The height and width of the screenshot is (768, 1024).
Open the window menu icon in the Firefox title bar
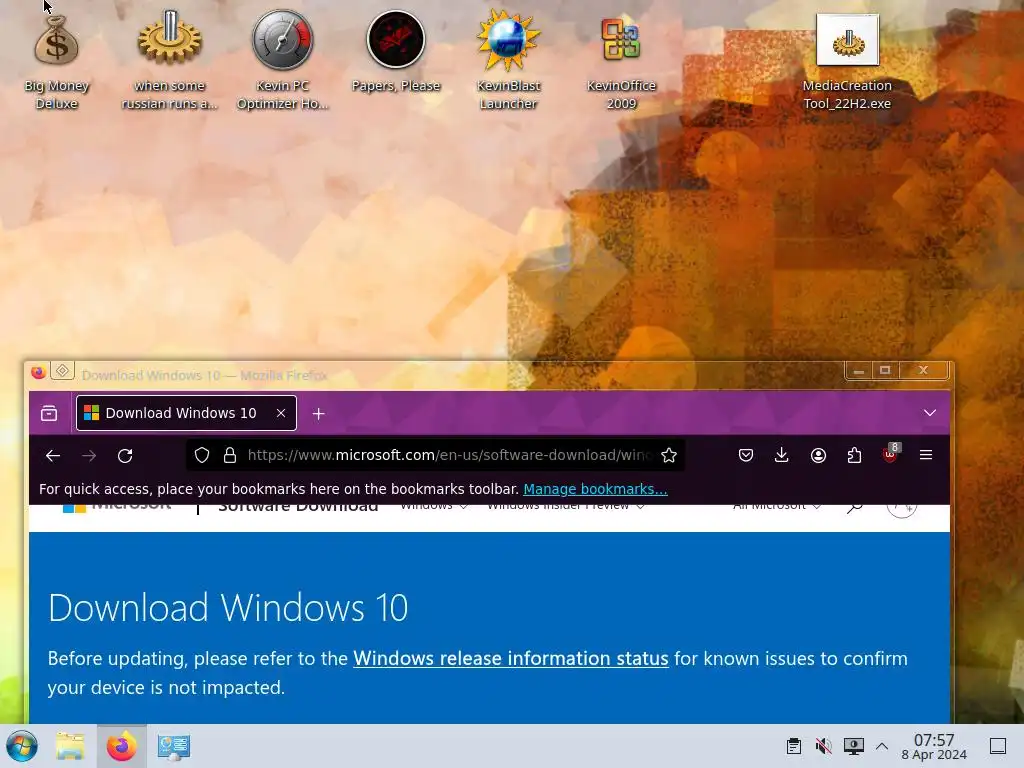tap(39, 372)
